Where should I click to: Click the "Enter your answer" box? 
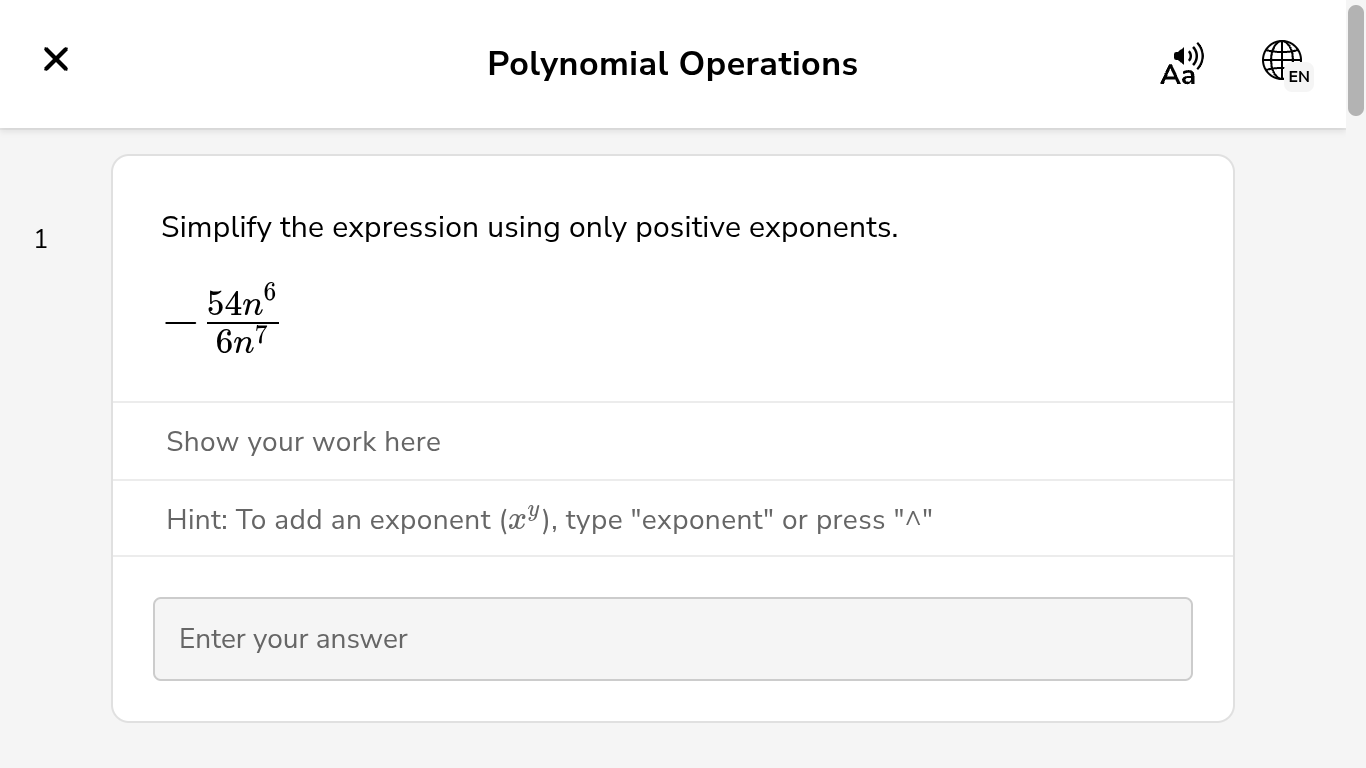point(672,639)
